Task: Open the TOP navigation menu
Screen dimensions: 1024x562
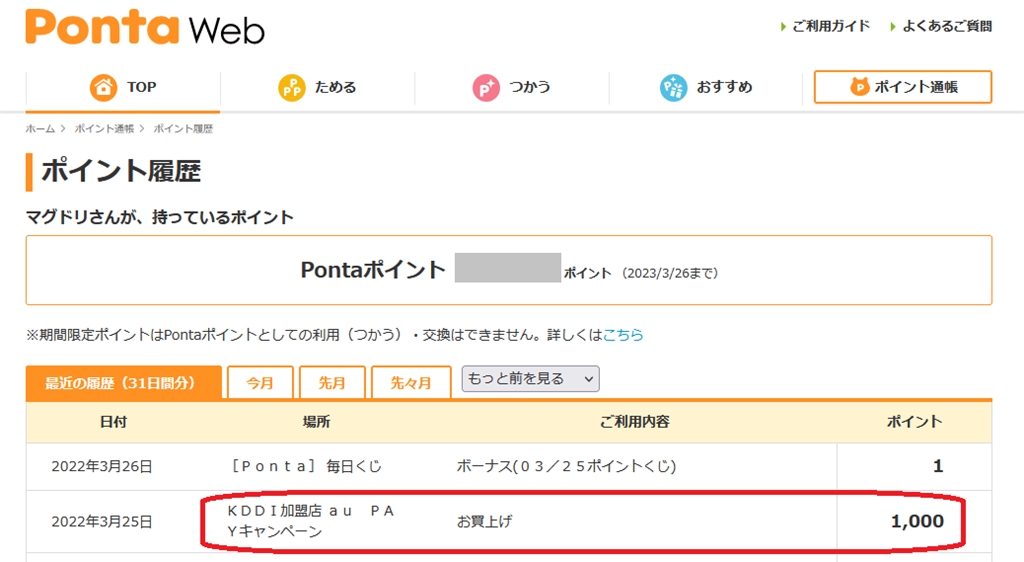Action: (123, 87)
